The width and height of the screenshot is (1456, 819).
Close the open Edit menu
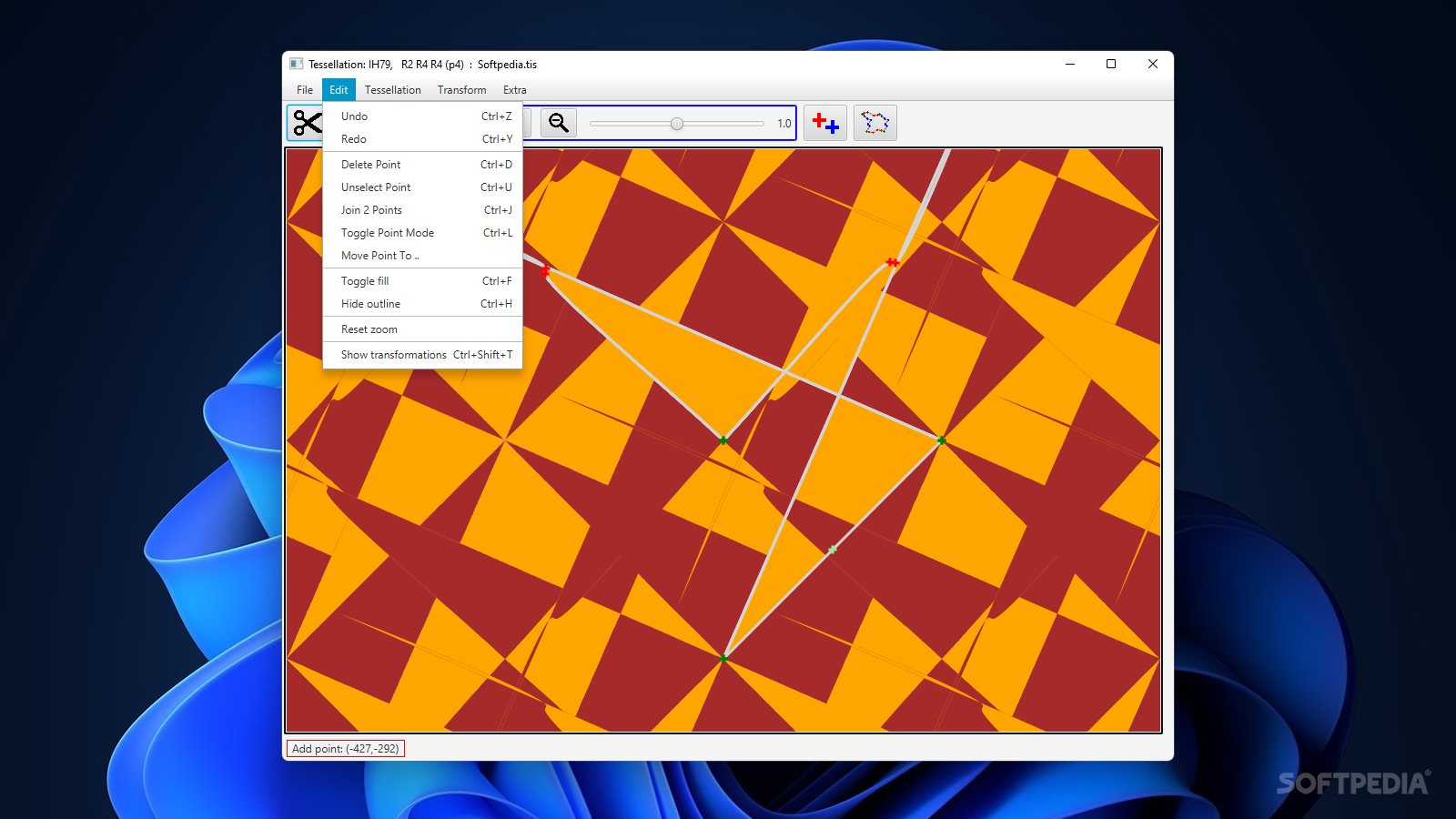[x=339, y=90]
